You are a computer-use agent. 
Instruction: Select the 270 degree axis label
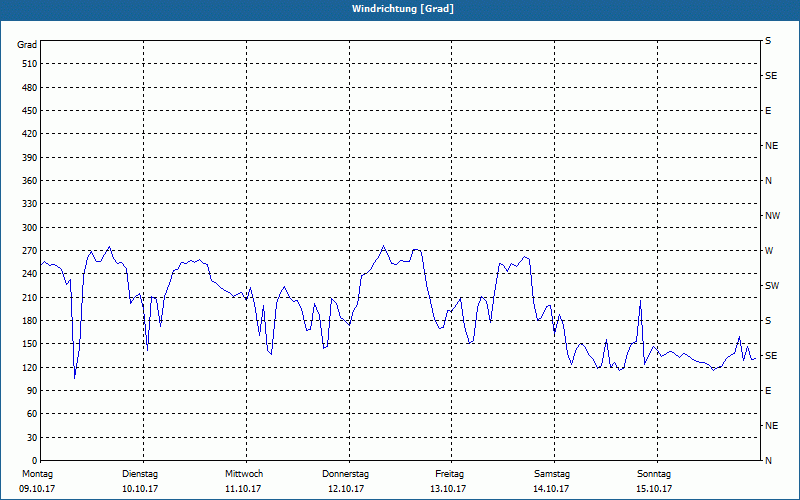(30, 251)
